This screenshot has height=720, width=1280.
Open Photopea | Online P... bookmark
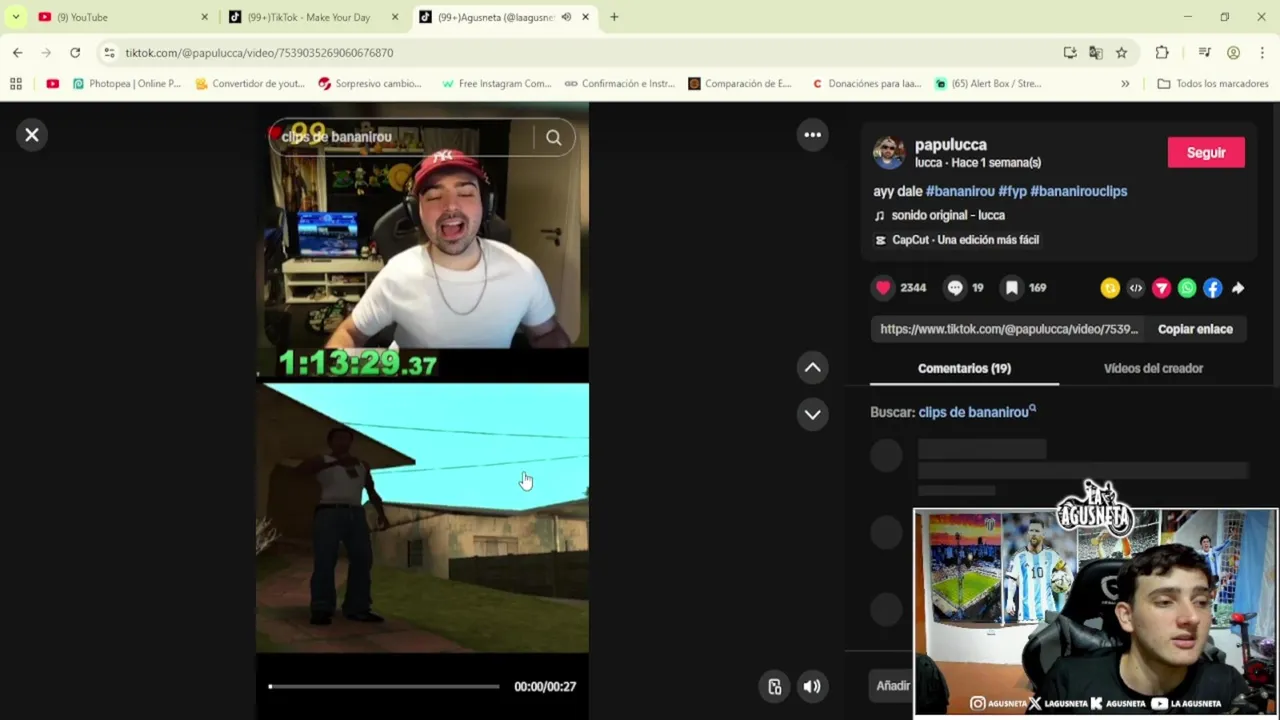(x=127, y=84)
